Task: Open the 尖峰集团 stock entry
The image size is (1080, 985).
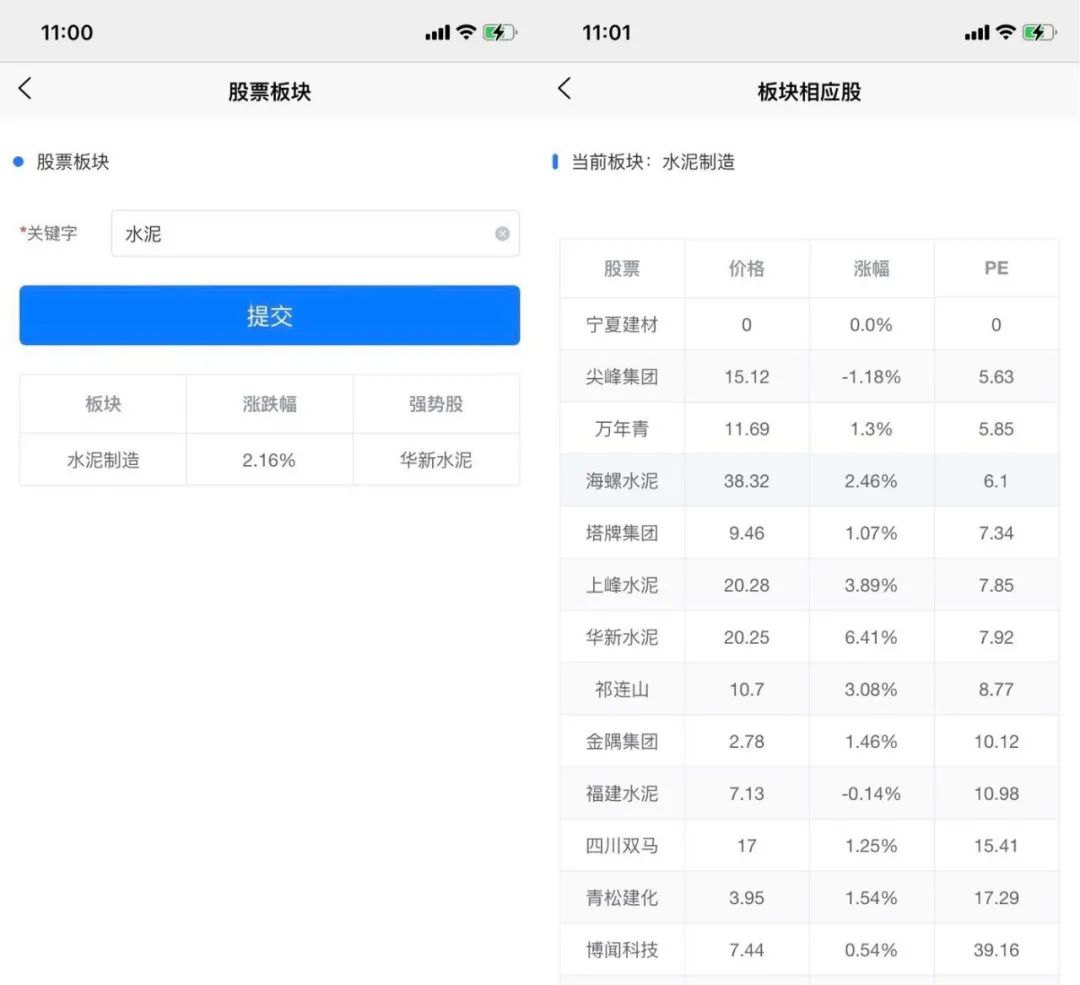Action: pos(621,376)
